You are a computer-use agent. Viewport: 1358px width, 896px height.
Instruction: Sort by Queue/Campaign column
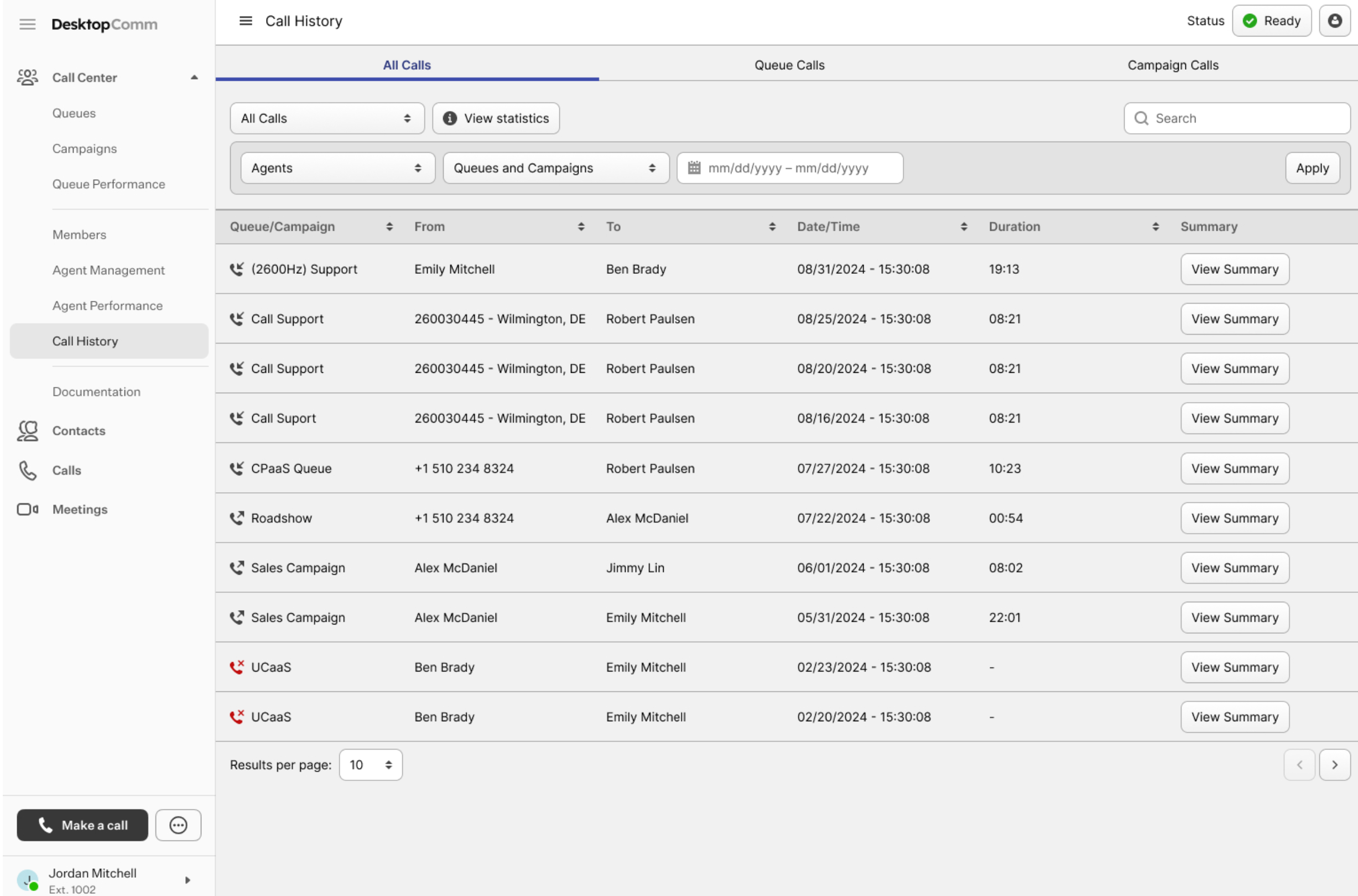tap(389, 227)
